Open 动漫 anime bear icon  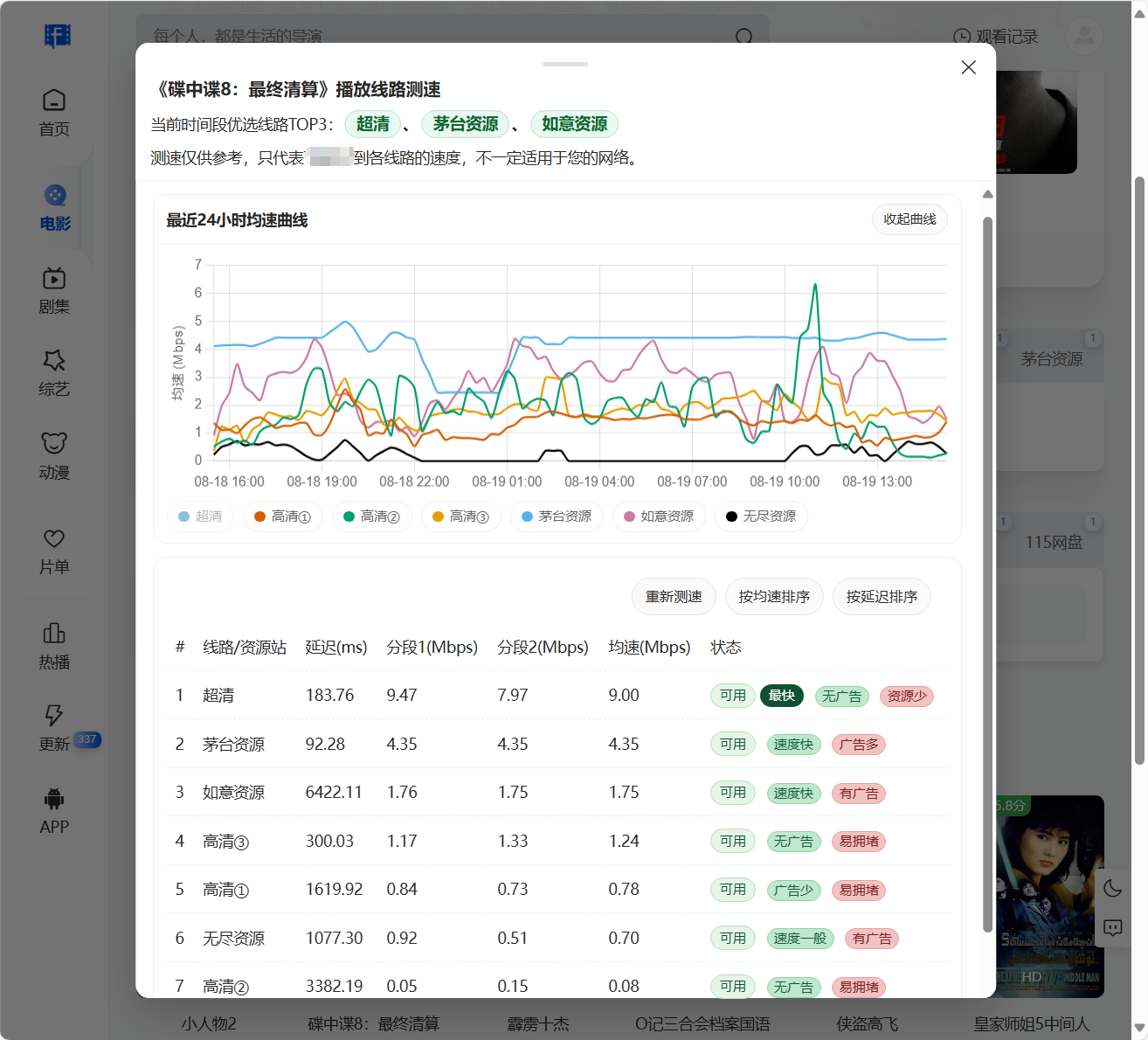click(54, 443)
